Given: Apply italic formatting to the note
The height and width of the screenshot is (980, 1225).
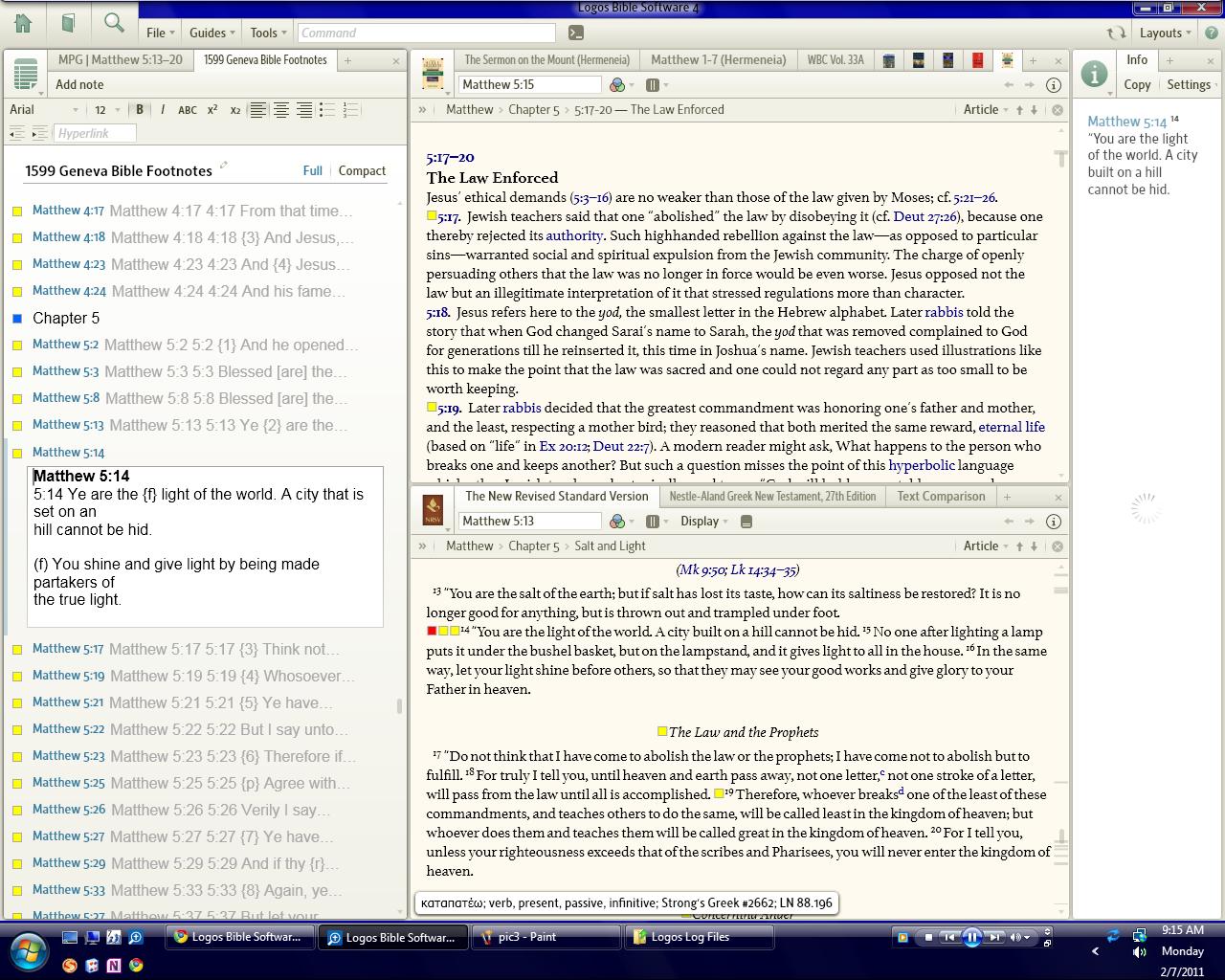Looking at the screenshot, I should point(163,110).
